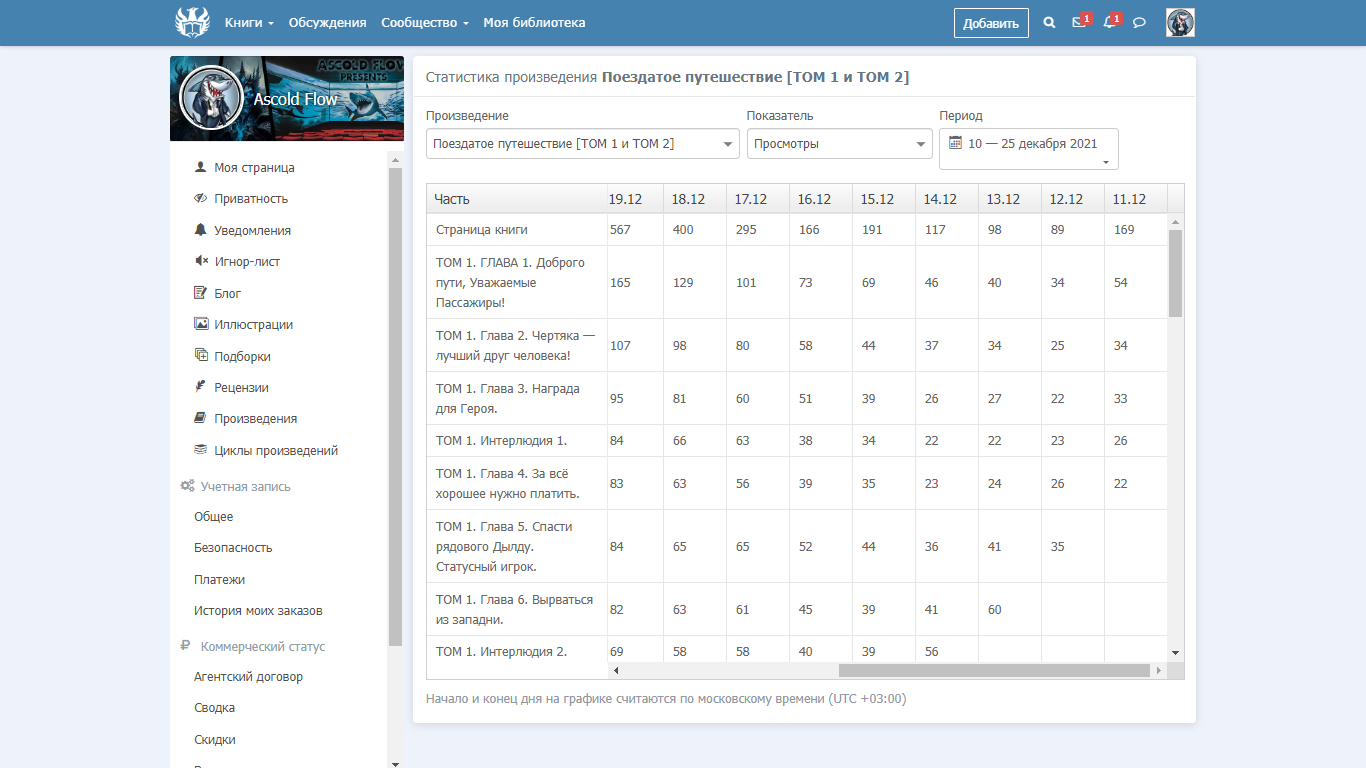Open the notifications bell icon
1366x768 pixels.
pos(1108,22)
